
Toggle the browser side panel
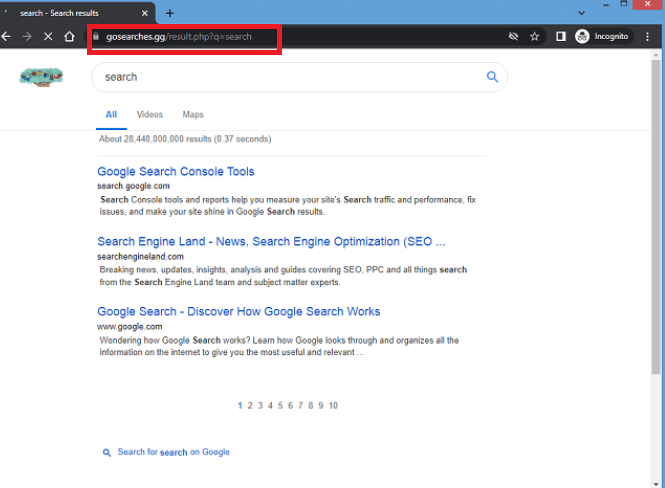561,37
